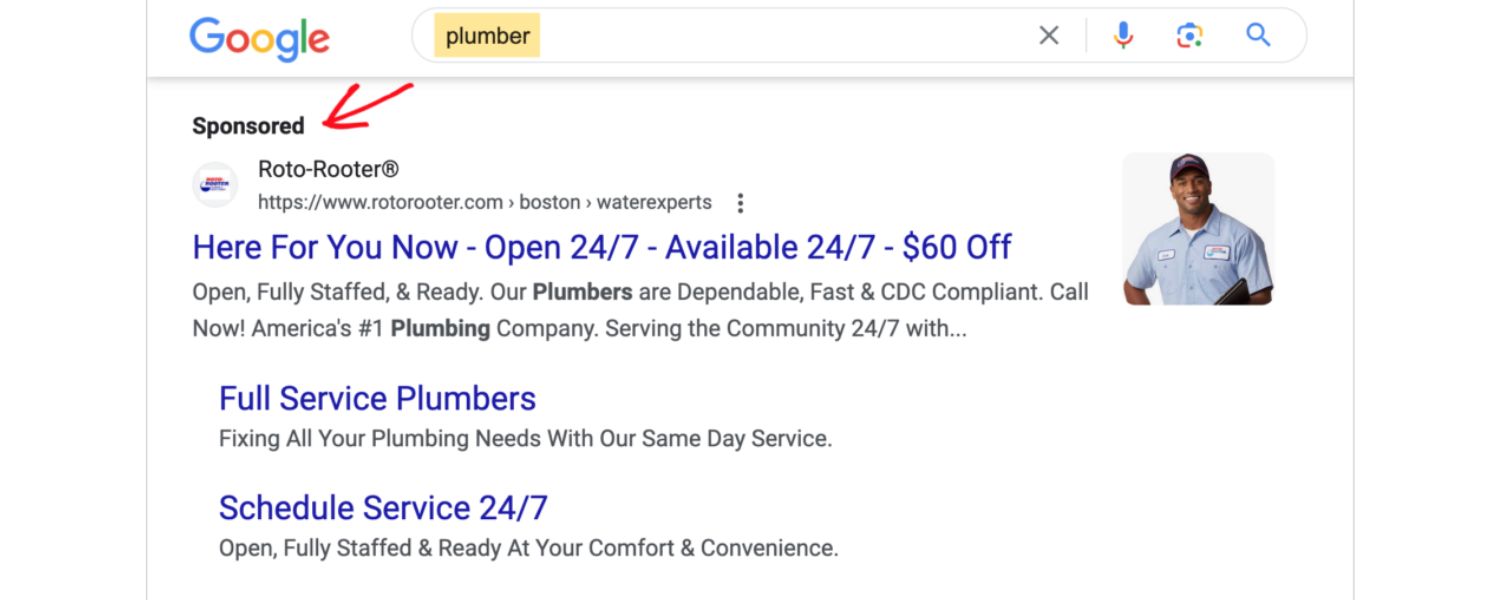Viewport: 1500px width, 600px height.
Task: Click the Roto-Rooter advertiser name
Action: pos(328,168)
